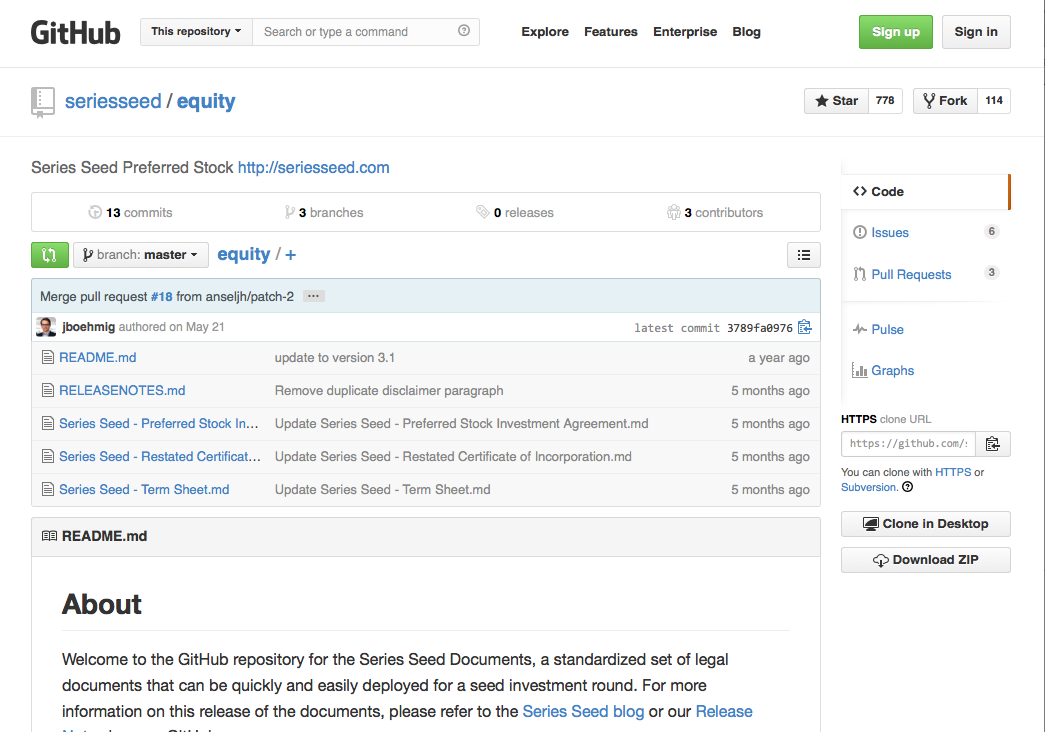
Task: Click the contributors icon in the stats bar
Action: [674, 212]
